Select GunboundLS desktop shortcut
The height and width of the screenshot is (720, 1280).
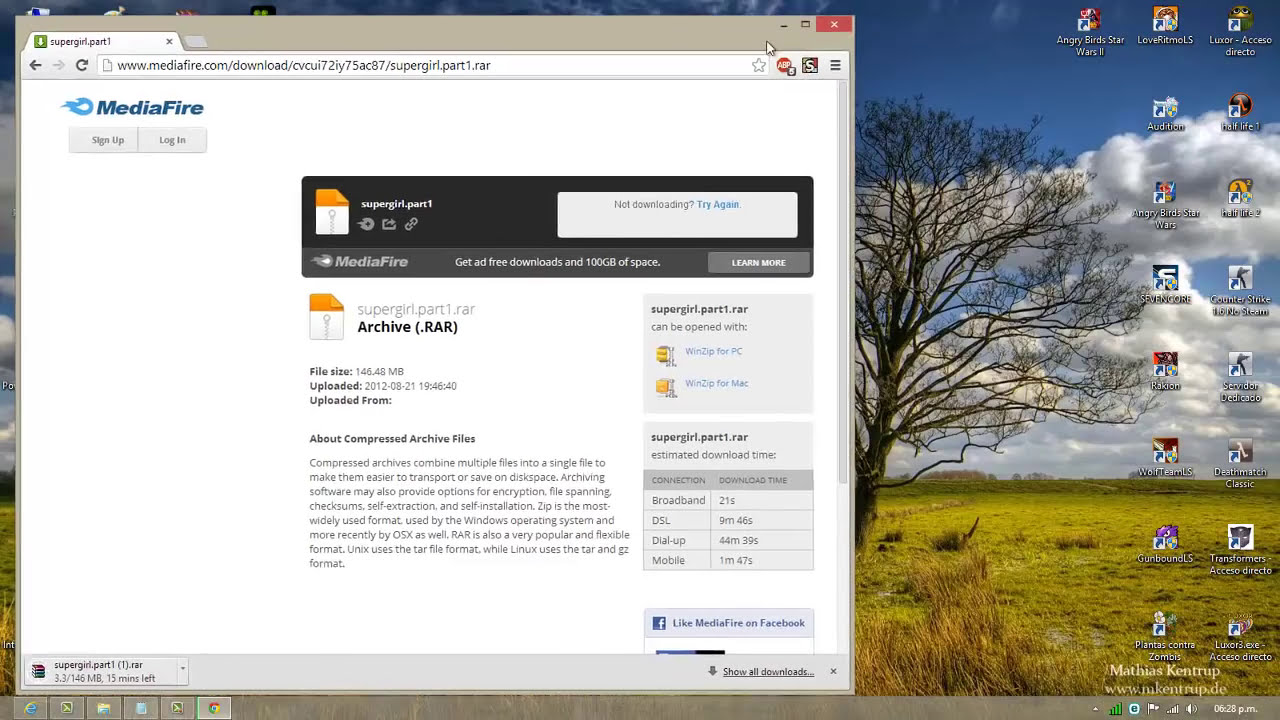coord(1165,544)
